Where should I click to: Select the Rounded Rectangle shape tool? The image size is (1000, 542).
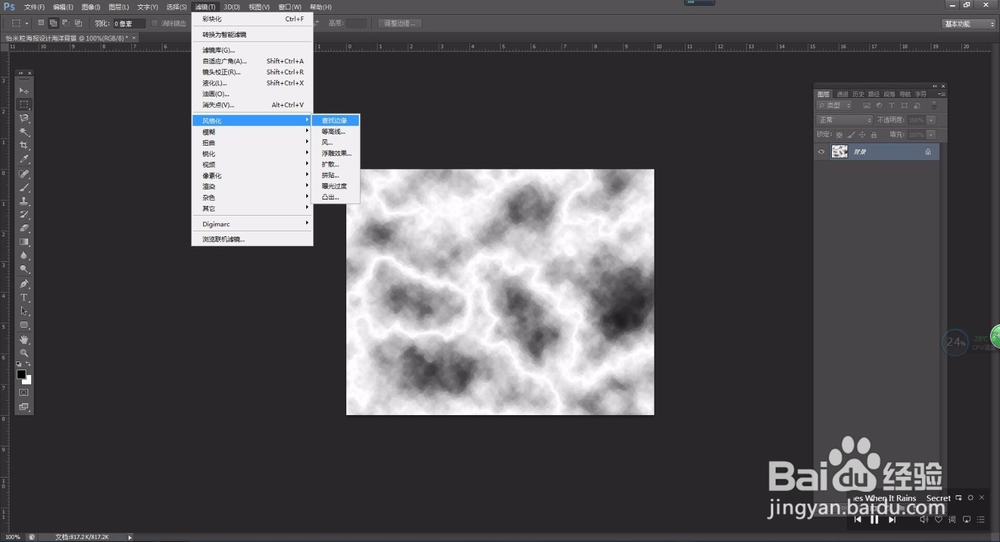[x=24, y=325]
